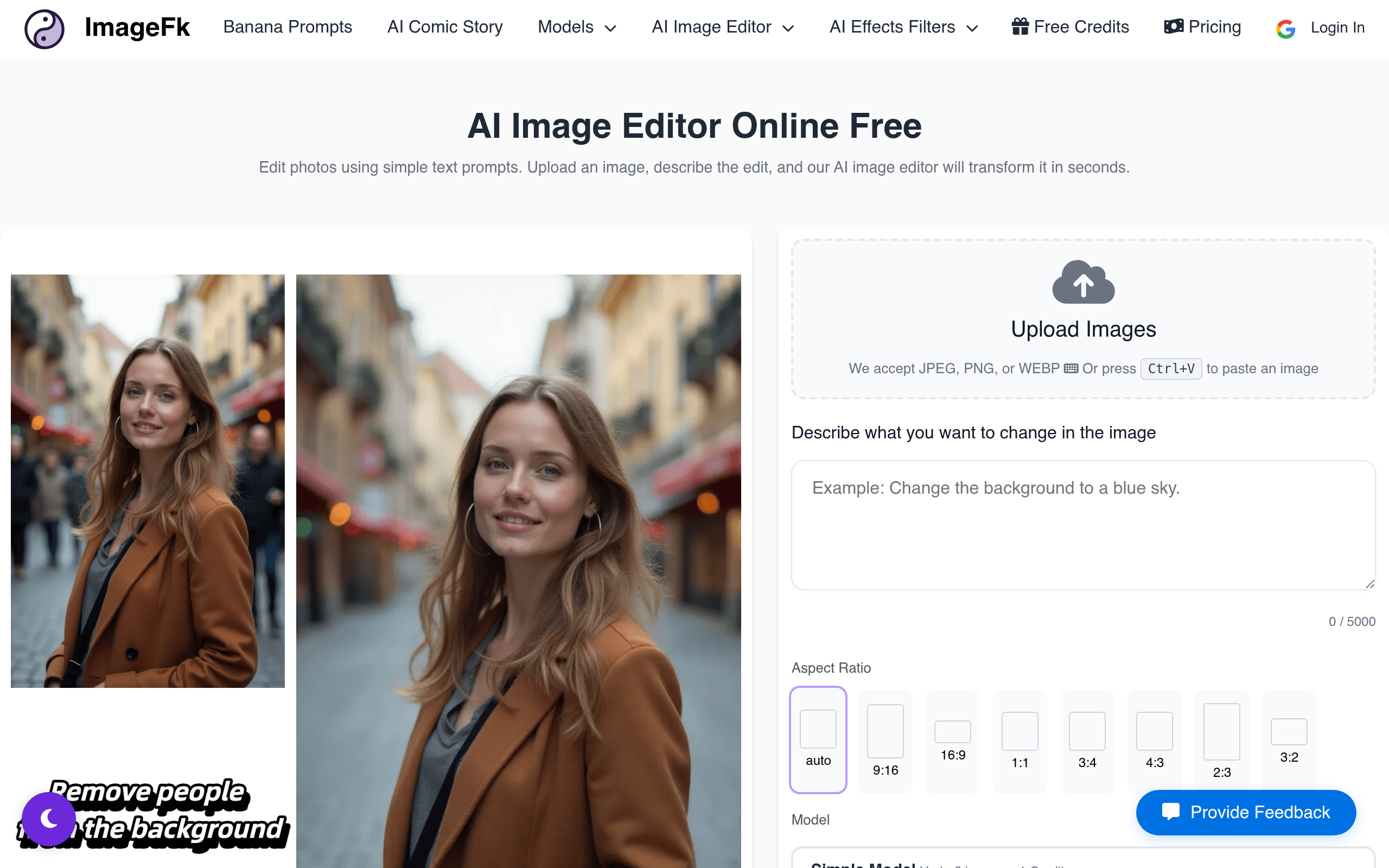The width and height of the screenshot is (1389, 868).
Task: Click Login In with Google
Action: [x=1320, y=28]
